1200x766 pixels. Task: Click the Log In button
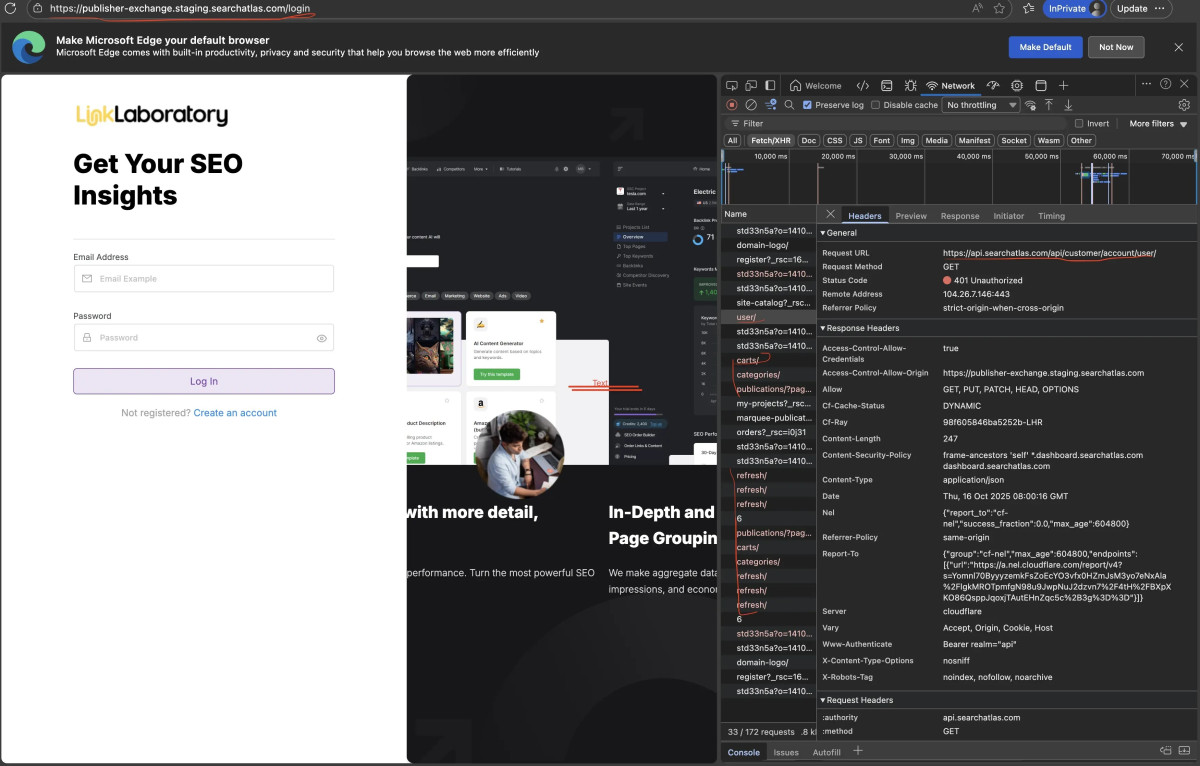[204, 381]
